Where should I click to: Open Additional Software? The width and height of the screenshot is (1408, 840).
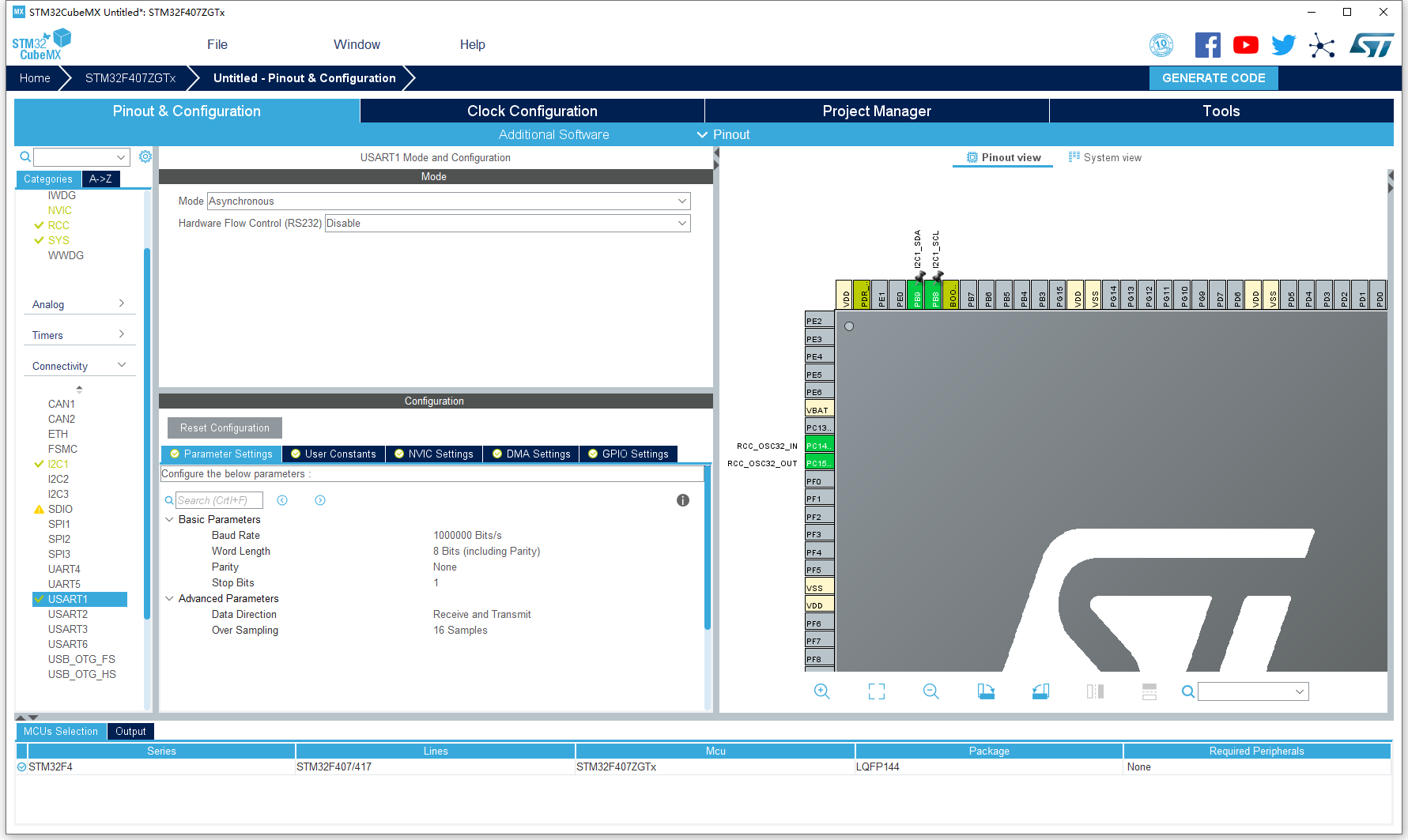click(x=553, y=134)
